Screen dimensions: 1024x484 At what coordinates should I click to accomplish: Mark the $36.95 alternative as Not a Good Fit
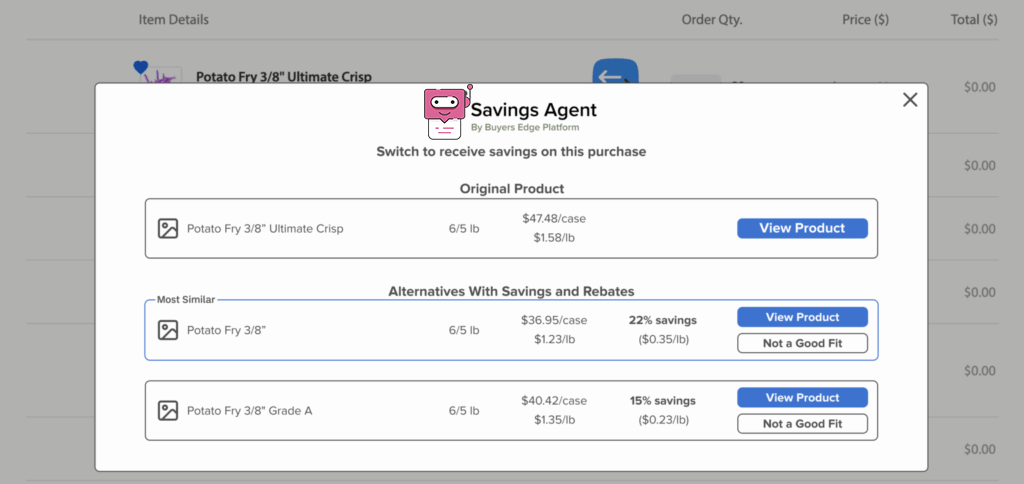coord(802,343)
